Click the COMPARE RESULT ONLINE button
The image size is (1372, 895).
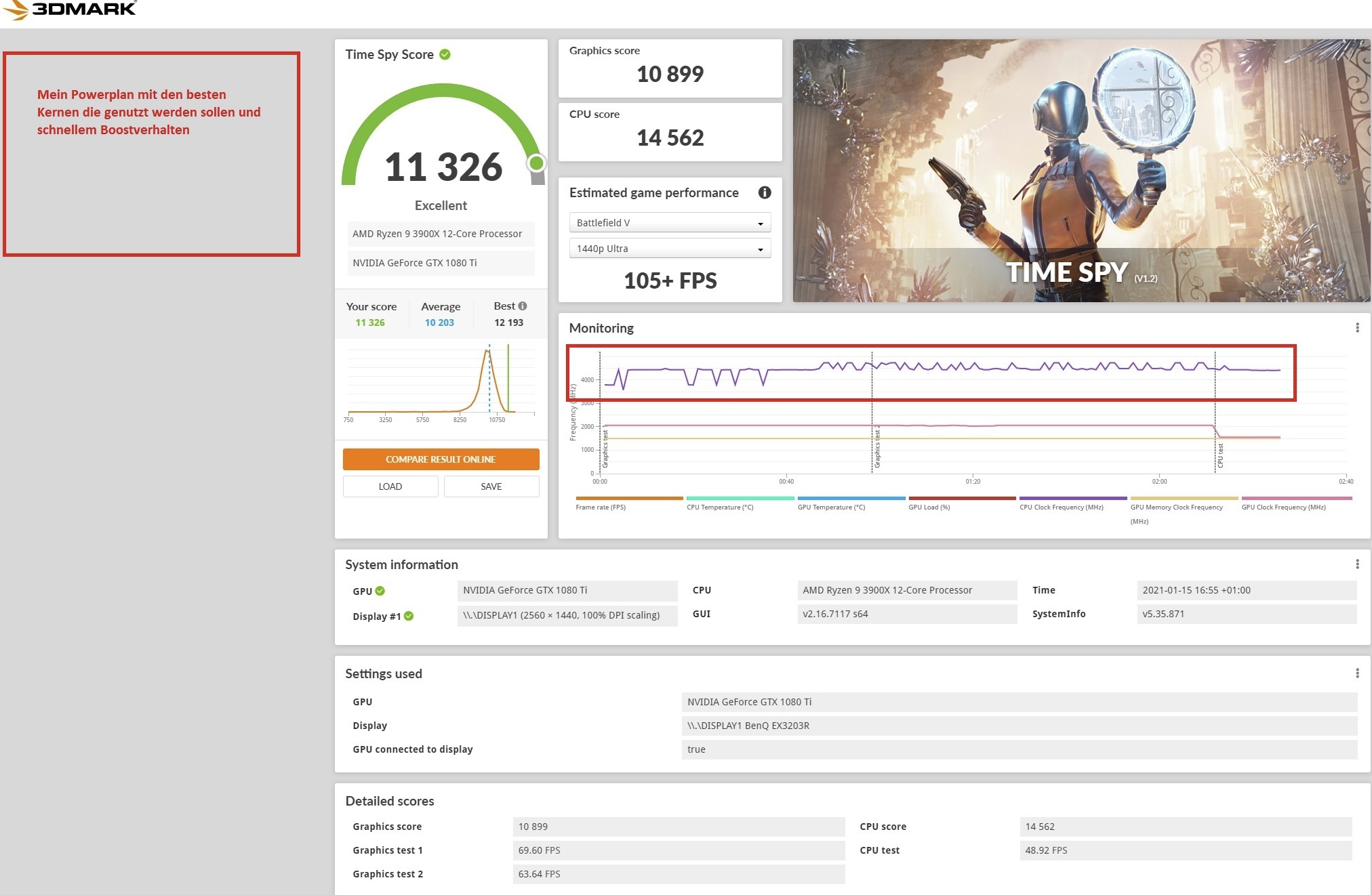441,459
